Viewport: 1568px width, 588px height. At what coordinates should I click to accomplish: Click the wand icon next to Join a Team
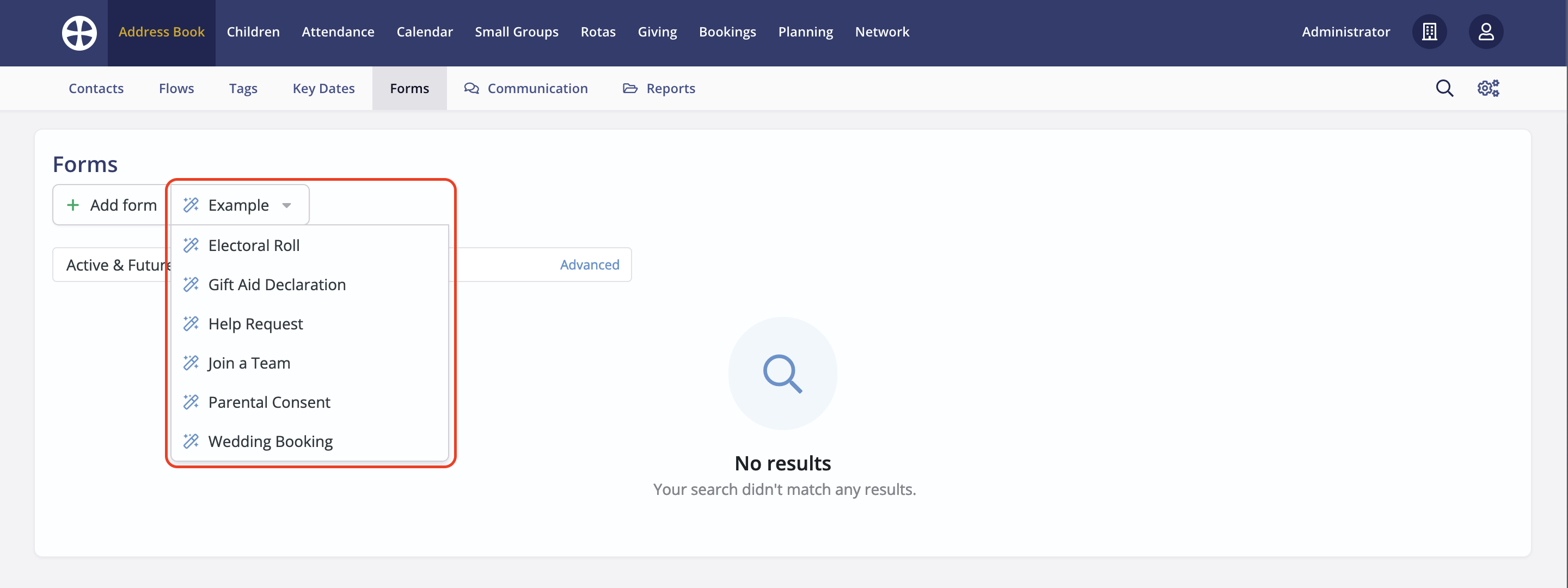point(191,363)
